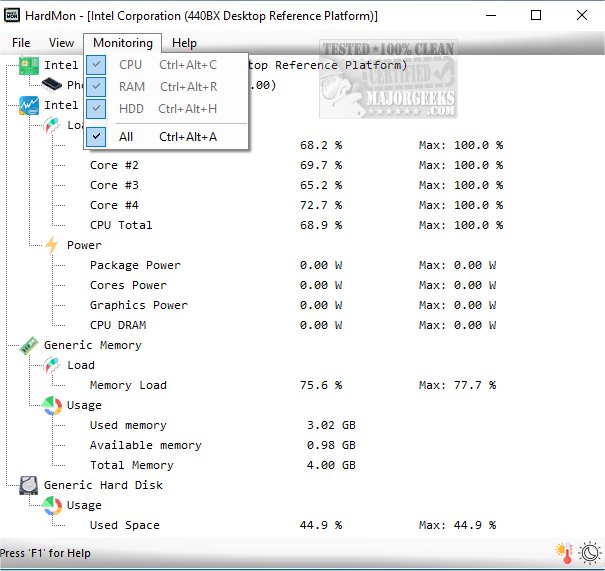Select the Intel CPU graph icon

[29, 105]
